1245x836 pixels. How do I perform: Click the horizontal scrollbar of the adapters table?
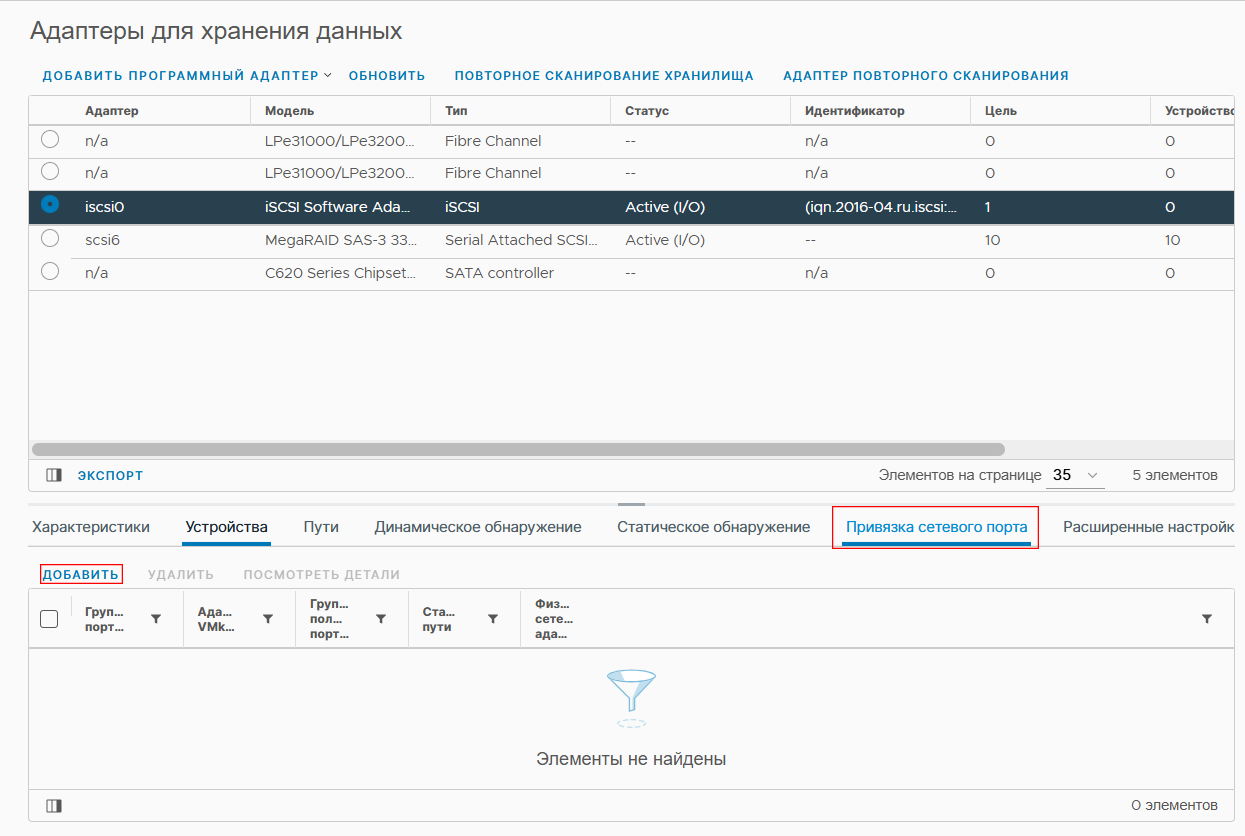518,450
